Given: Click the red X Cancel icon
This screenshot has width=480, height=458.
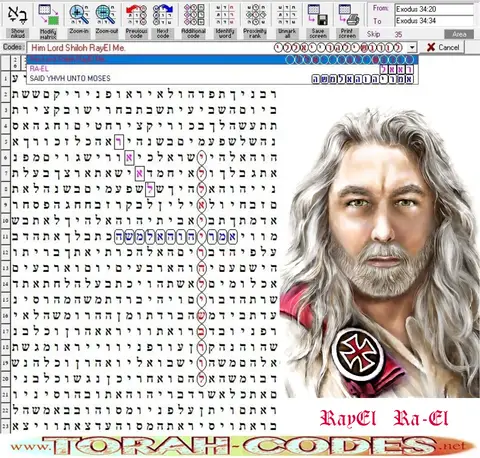Looking at the screenshot, I should pyautogui.click(x=431, y=47).
